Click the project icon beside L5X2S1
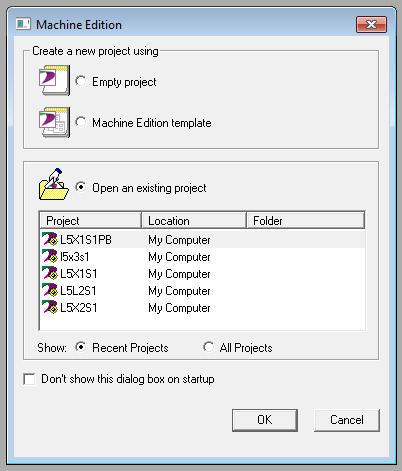The image size is (402, 471). point(50,307)
